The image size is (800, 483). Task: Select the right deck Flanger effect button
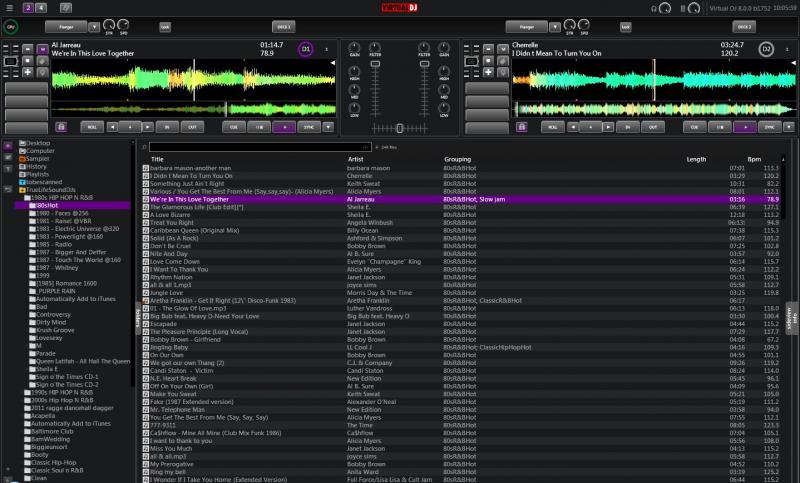527,27
